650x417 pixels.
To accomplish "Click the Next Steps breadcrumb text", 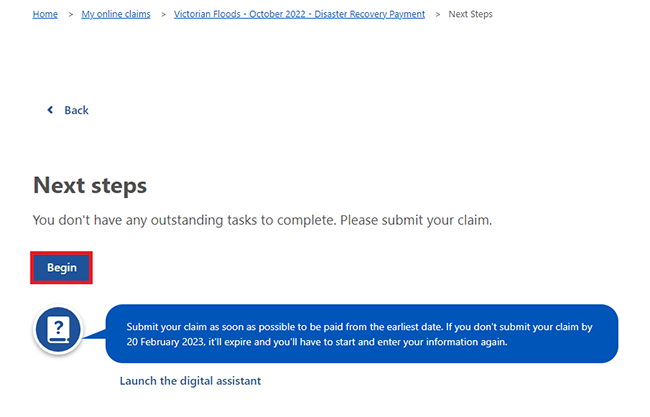I will coord(471,14).
